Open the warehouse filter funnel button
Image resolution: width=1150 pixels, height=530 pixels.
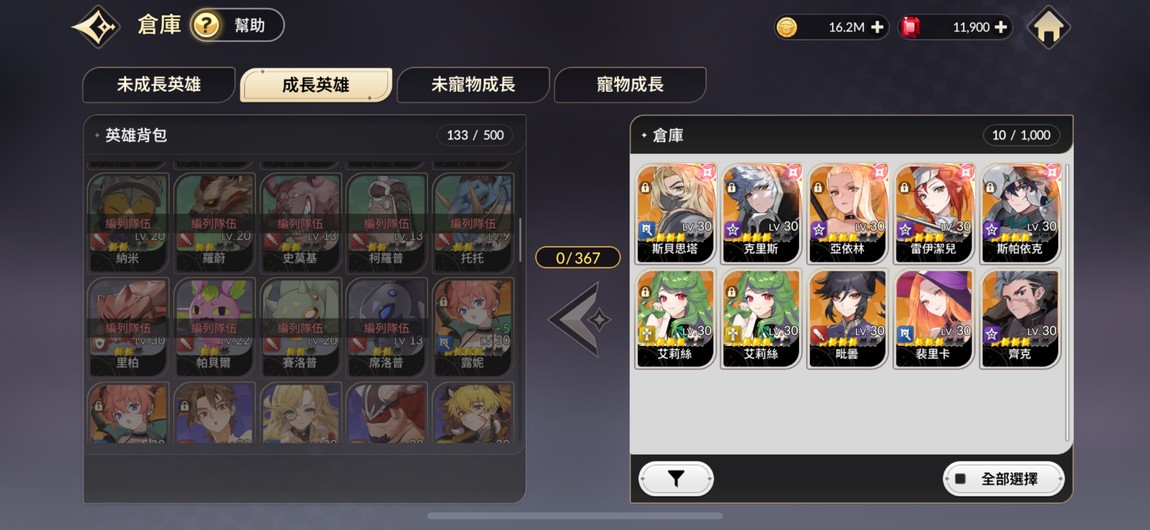675,479
